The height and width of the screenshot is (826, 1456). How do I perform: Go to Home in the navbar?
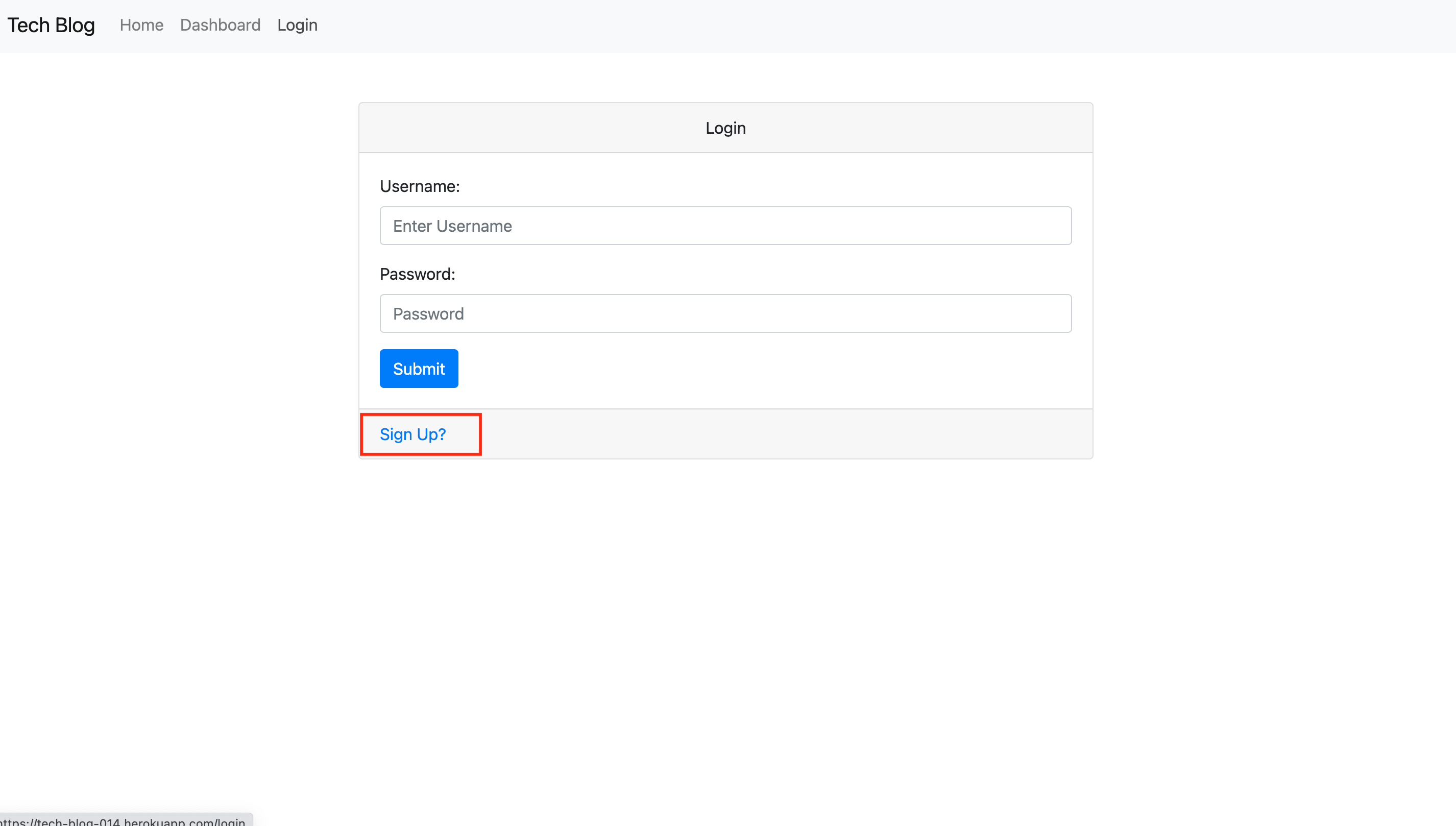click(141, 25)
